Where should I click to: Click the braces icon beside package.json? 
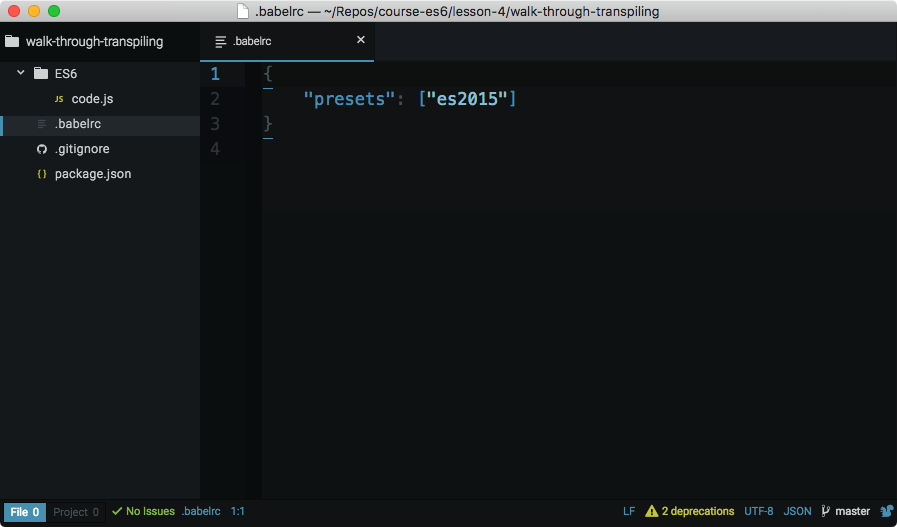point(41,174)
